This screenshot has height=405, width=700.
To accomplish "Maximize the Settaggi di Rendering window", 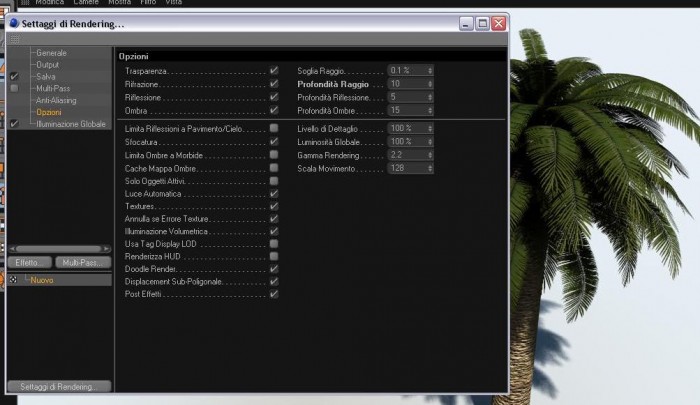I will point(482,23).
